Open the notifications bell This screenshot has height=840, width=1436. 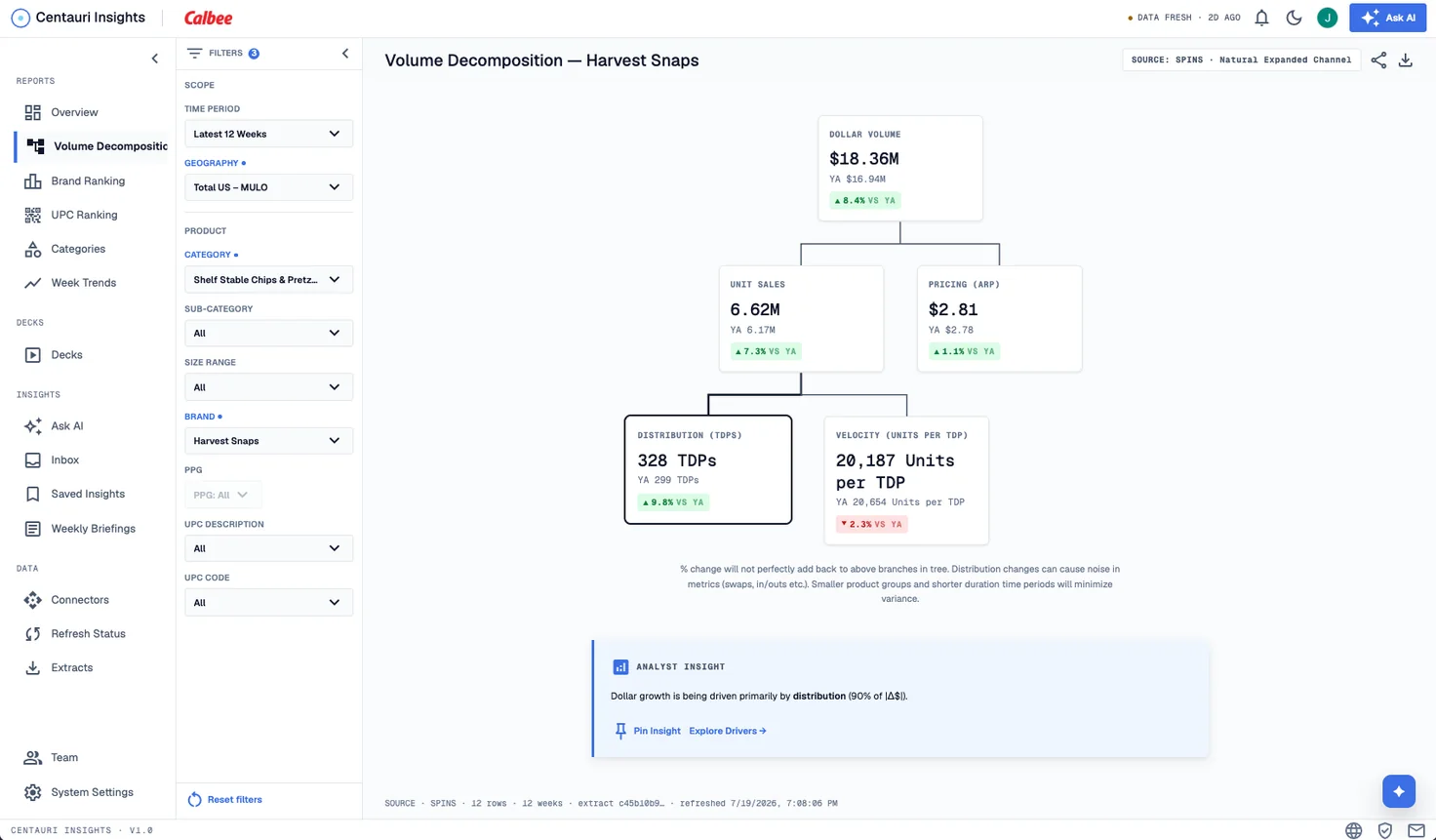(x=1261, y=18)
